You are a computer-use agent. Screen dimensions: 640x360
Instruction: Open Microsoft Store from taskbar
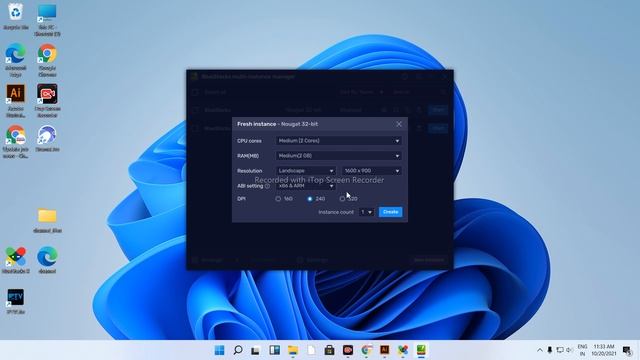[329, 350]
